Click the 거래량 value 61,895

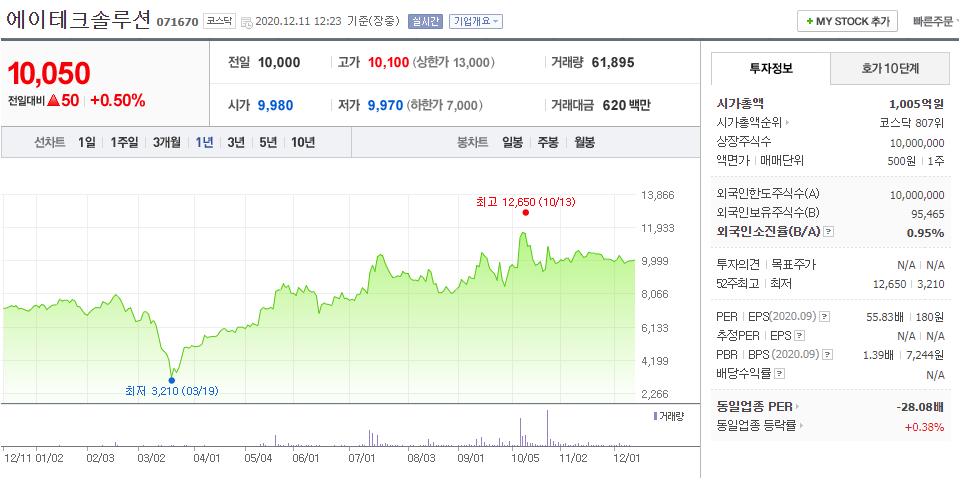[613, 62]
